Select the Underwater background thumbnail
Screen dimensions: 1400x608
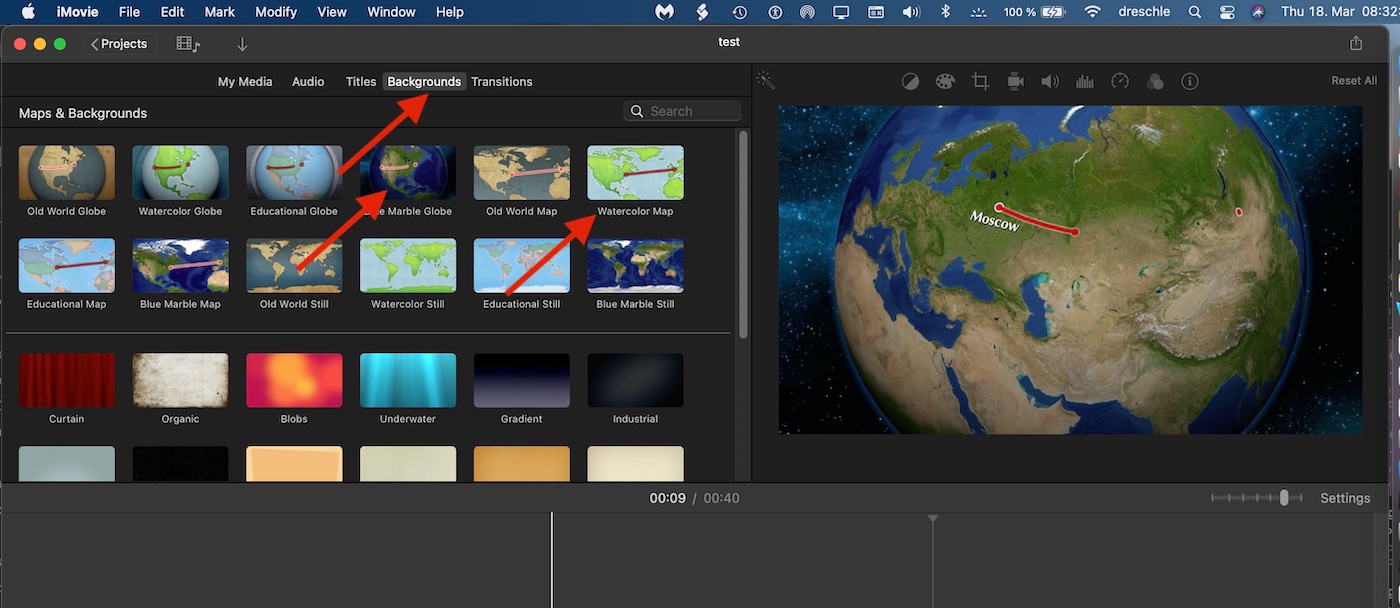408,380
